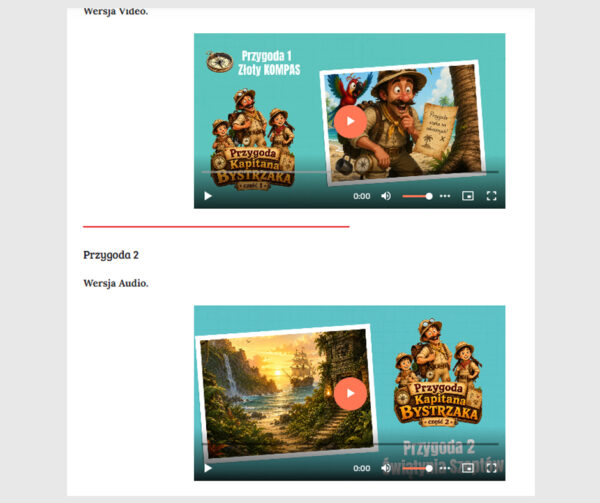Enter fullscreen on Przygoda 1 video

point(491,196)
